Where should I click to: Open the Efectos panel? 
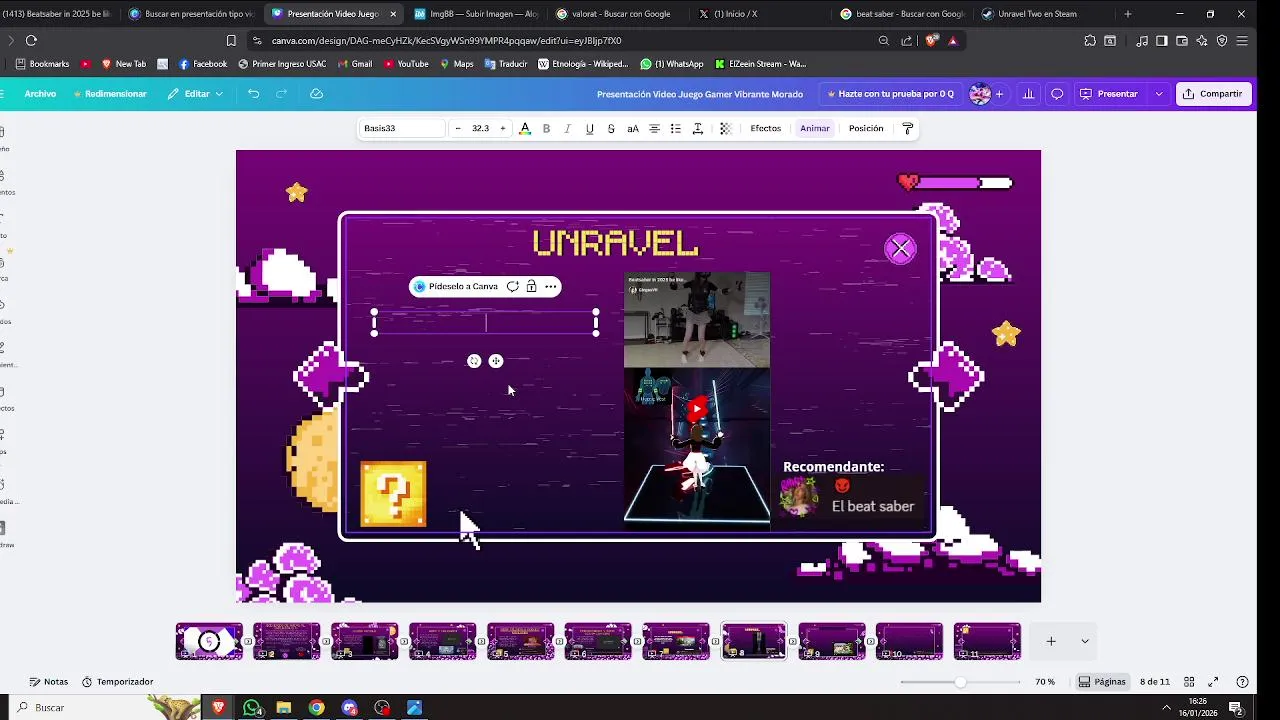coord(766,128)
